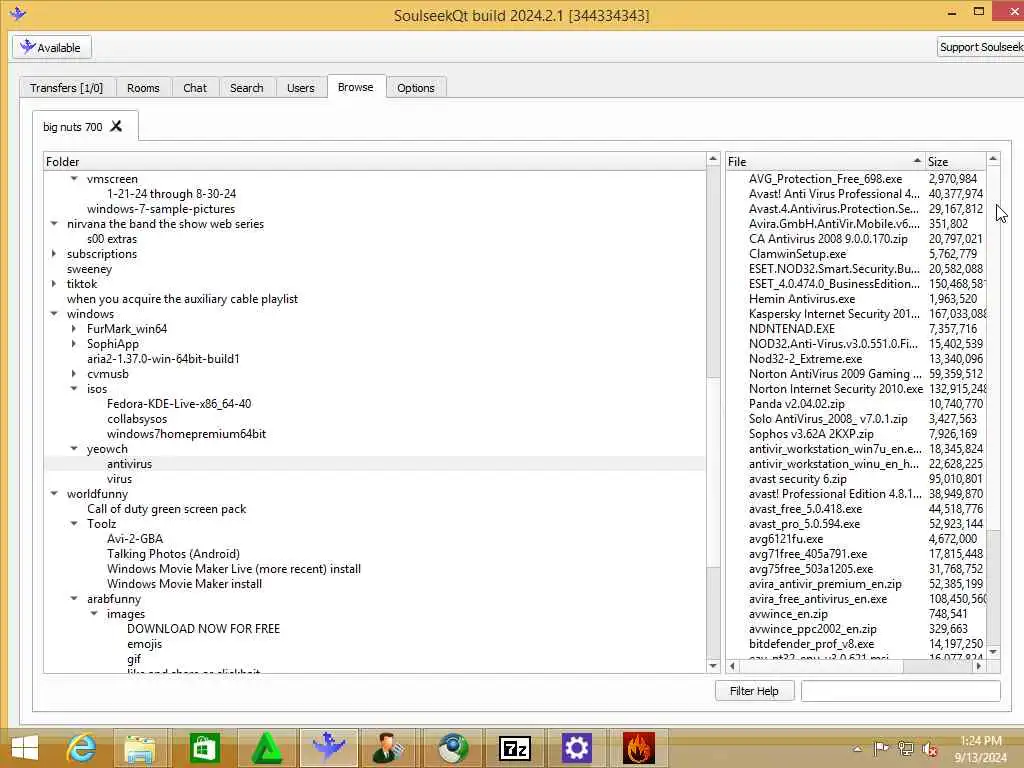The height and width of the screenshot is (768, 1024).
Task: Sort by the Size column header
Action: point(955,161)
